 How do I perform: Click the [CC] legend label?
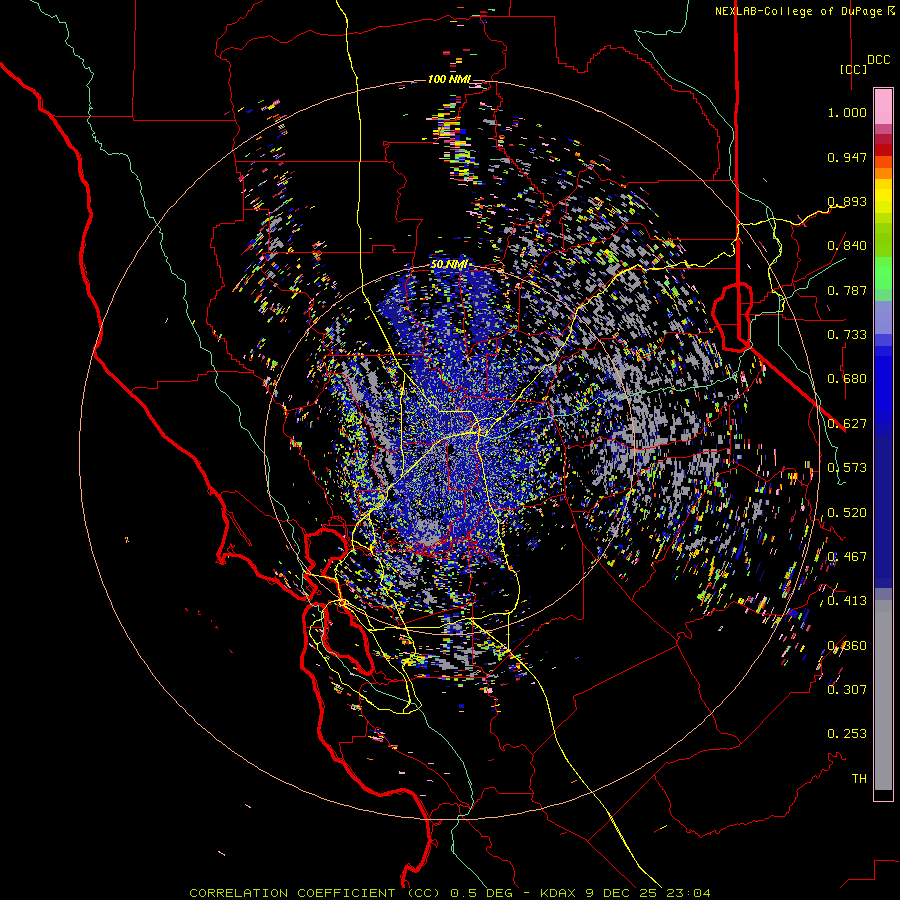coord(854,69)
